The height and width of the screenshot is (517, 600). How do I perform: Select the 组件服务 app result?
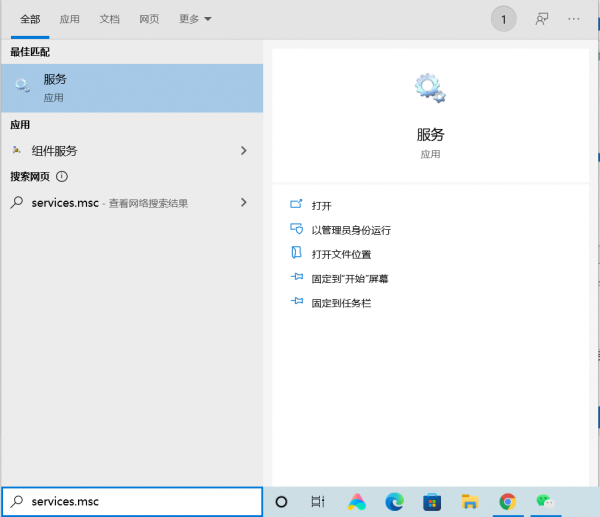click(132, 151)
